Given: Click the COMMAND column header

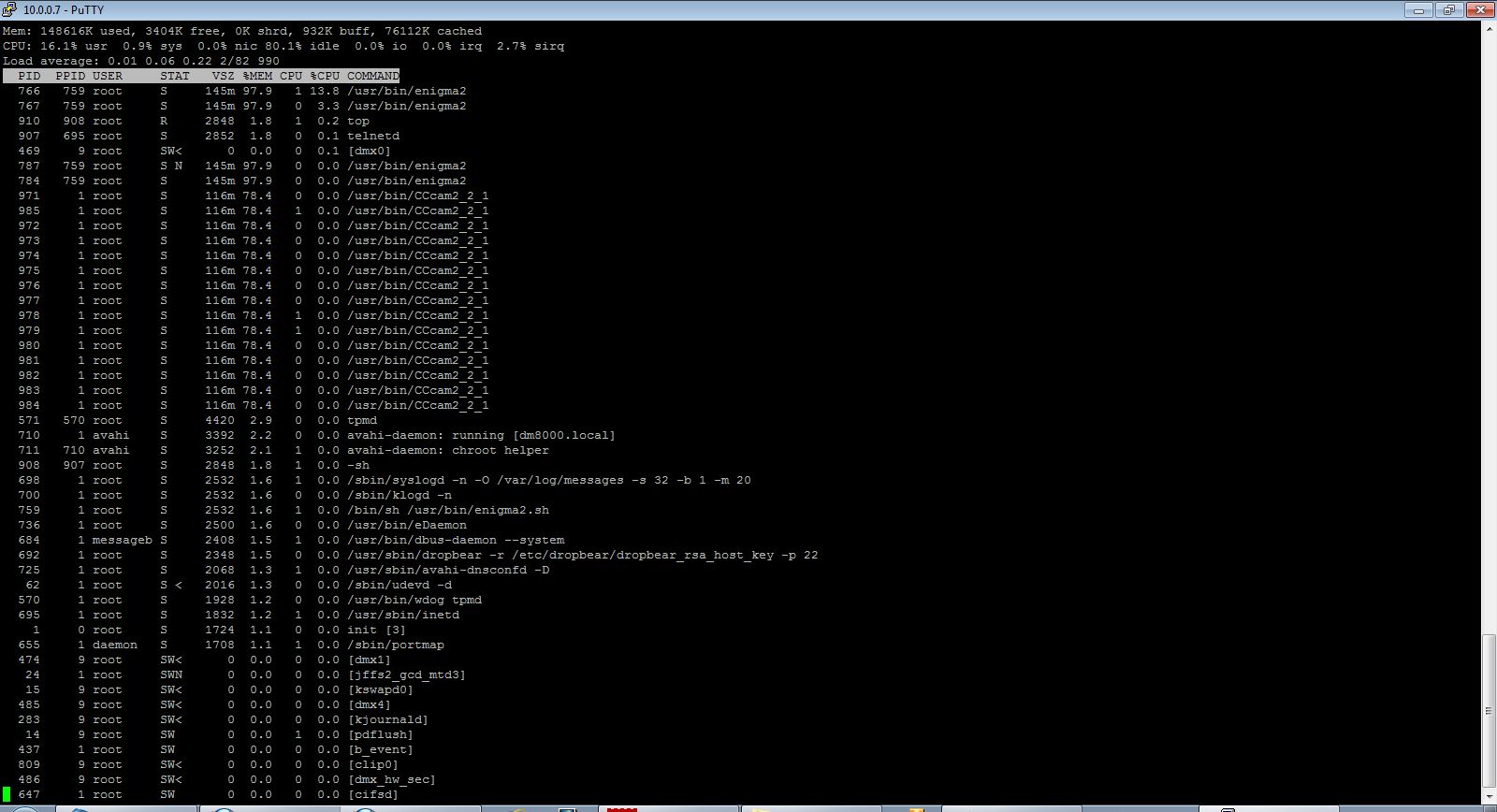Looking at the screenshot, I should click(372, 76).
